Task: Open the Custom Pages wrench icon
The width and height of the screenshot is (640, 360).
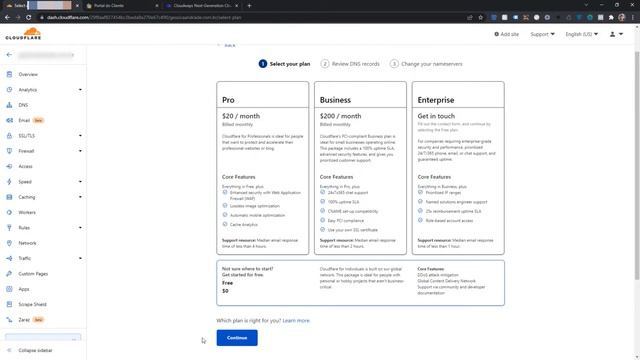Action: tap(9, 273)
